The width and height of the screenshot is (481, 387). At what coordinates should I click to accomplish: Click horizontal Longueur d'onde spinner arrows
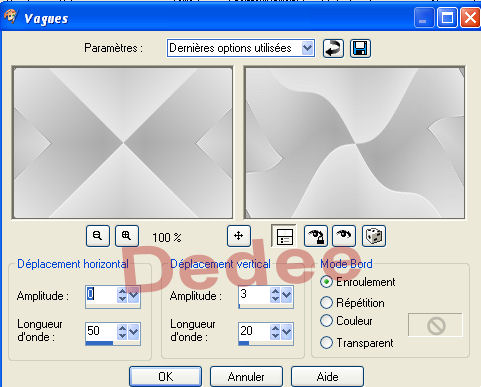122,332
